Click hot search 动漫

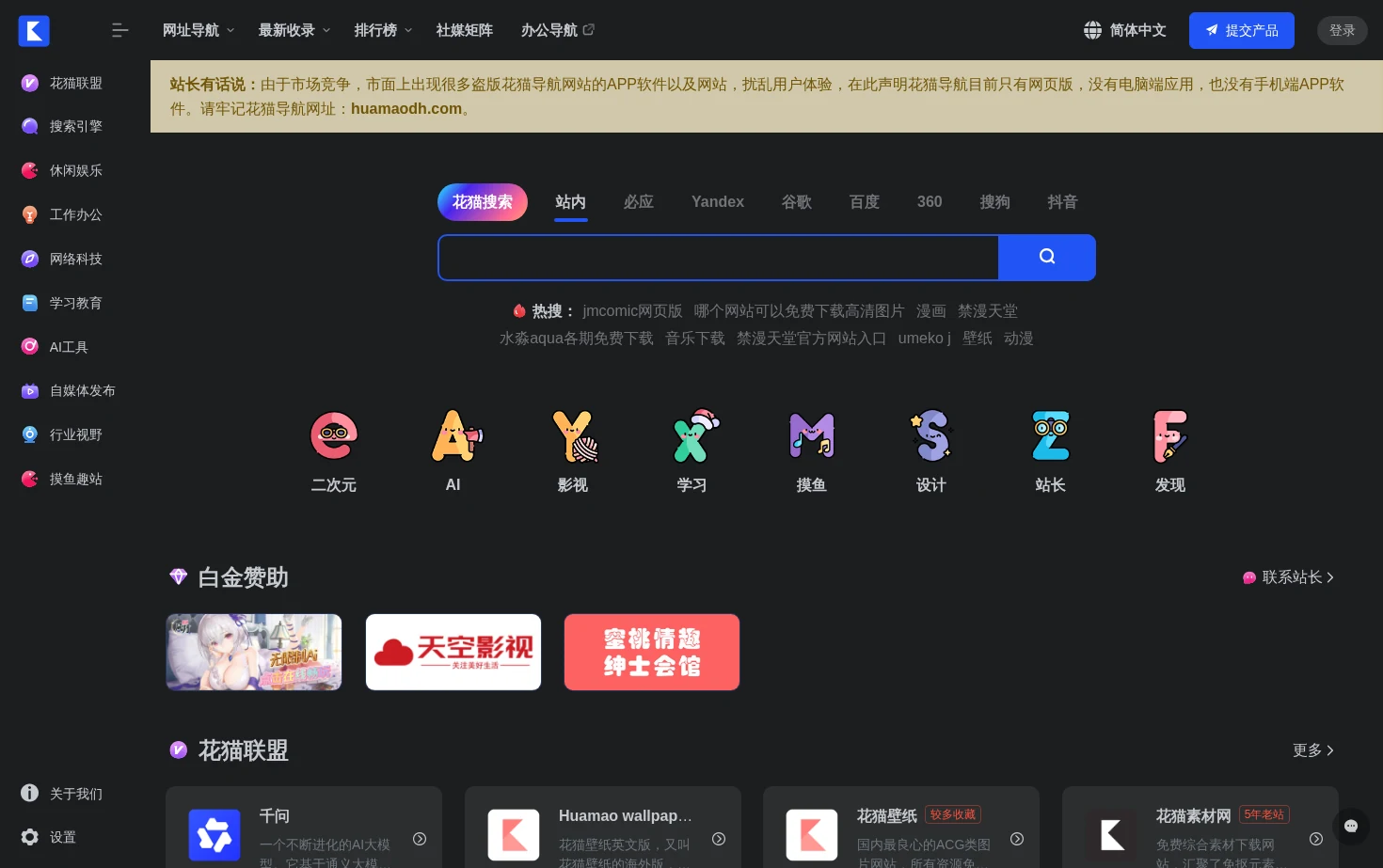click(1019, 339)
